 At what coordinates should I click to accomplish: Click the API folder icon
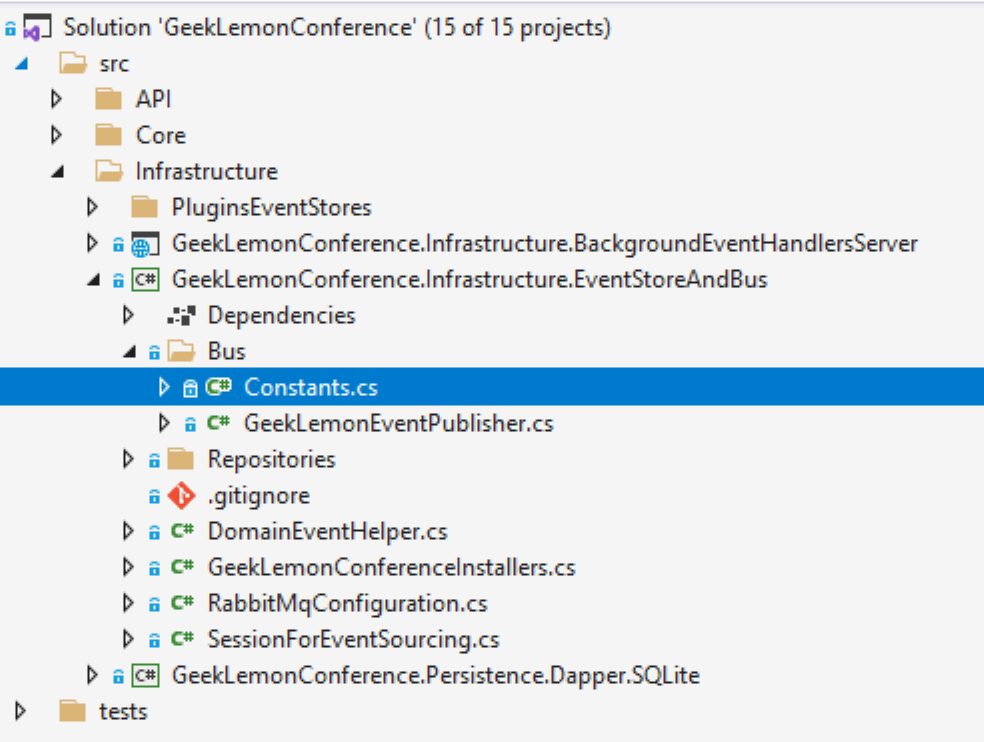click(x=109, y=99)
